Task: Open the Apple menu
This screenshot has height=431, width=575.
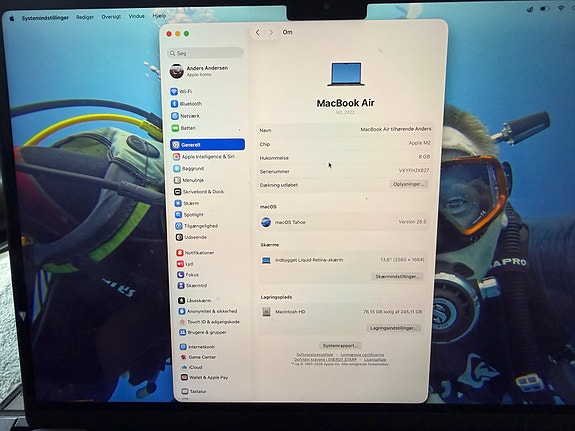Action: pos(12,18)
